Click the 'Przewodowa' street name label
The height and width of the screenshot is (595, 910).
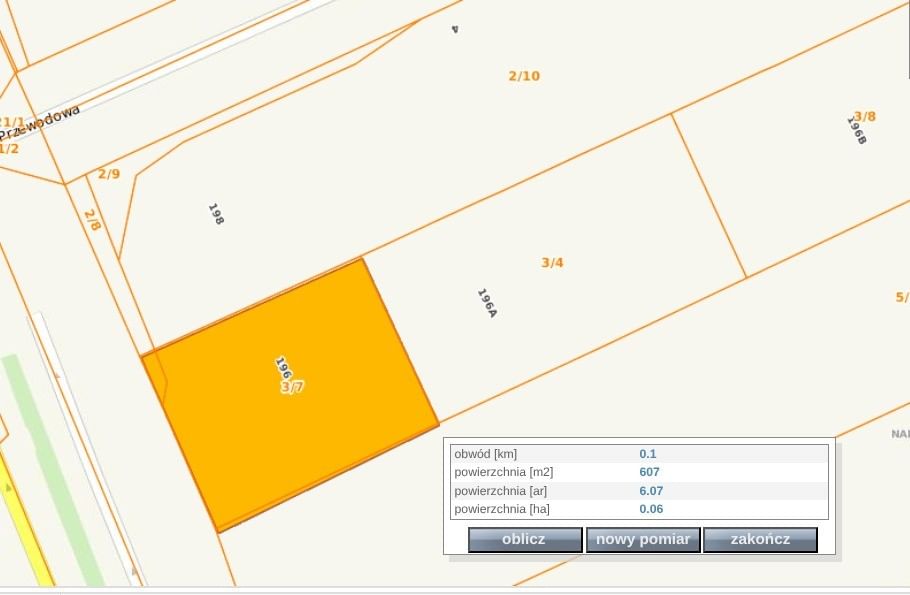coord(40,123)
